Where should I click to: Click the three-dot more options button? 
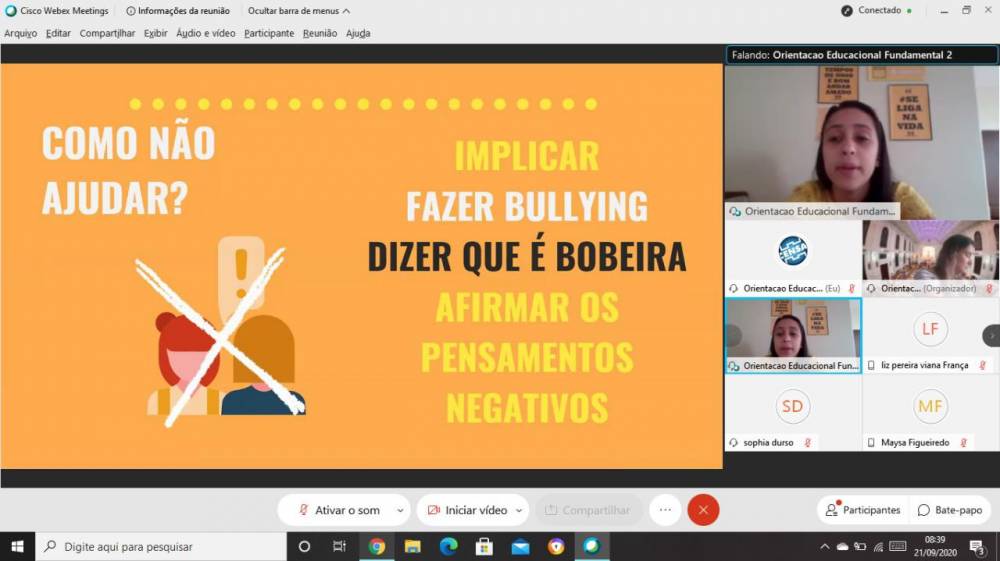pyautogui.click(x=665, y=510)
